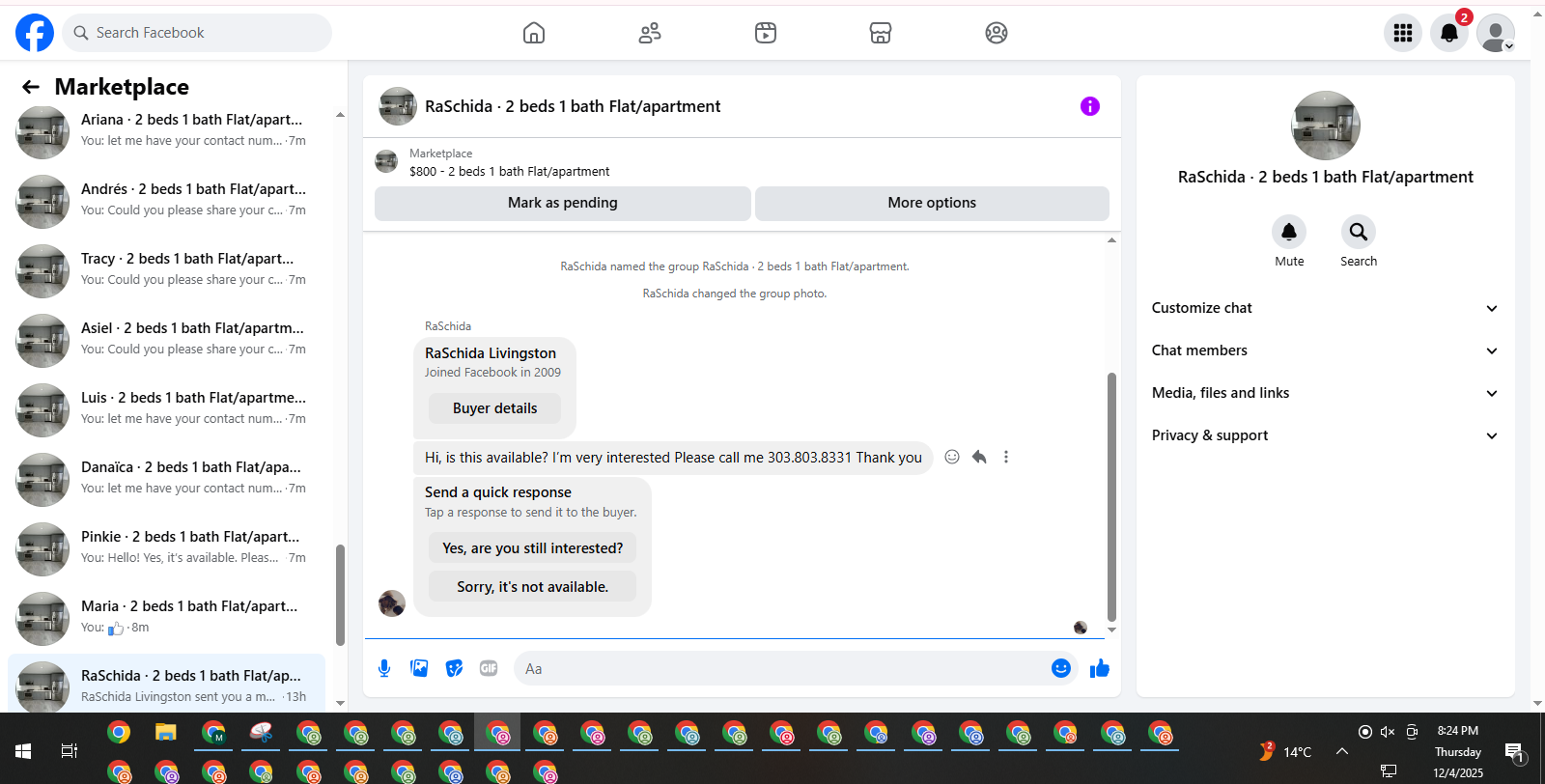This screenshot has width=1545, height=784.
Task: Click the message text field
Action: (782, 668)
